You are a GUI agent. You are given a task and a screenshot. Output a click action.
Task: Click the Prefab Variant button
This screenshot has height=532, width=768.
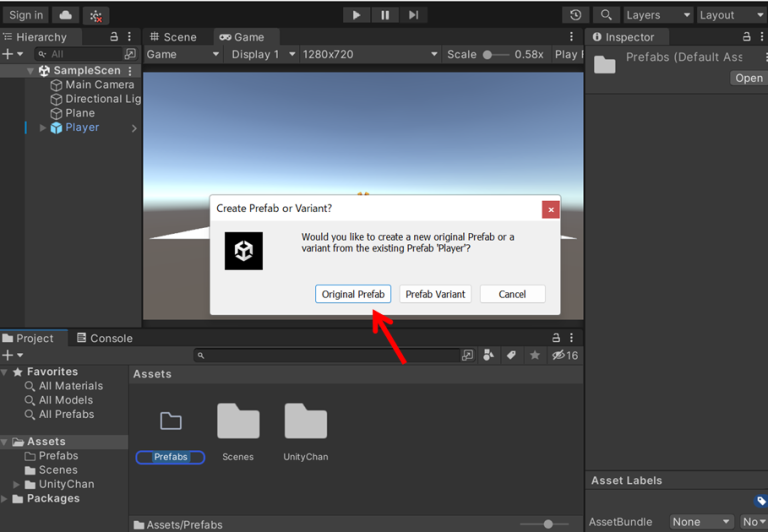click(435, 294)
